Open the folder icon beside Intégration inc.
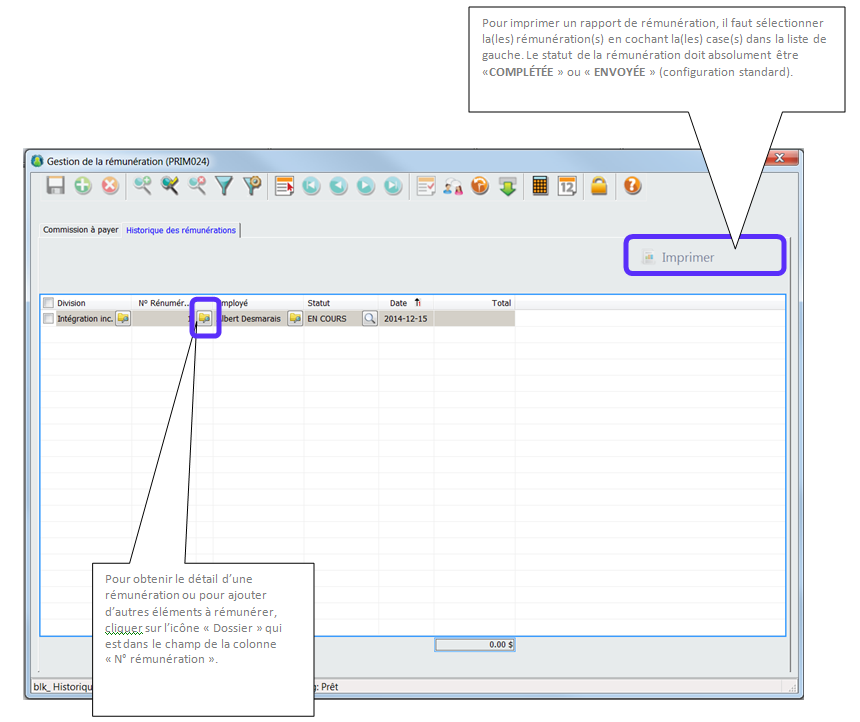The height and width of the screenshot is (722, 860). click(123, 319)
